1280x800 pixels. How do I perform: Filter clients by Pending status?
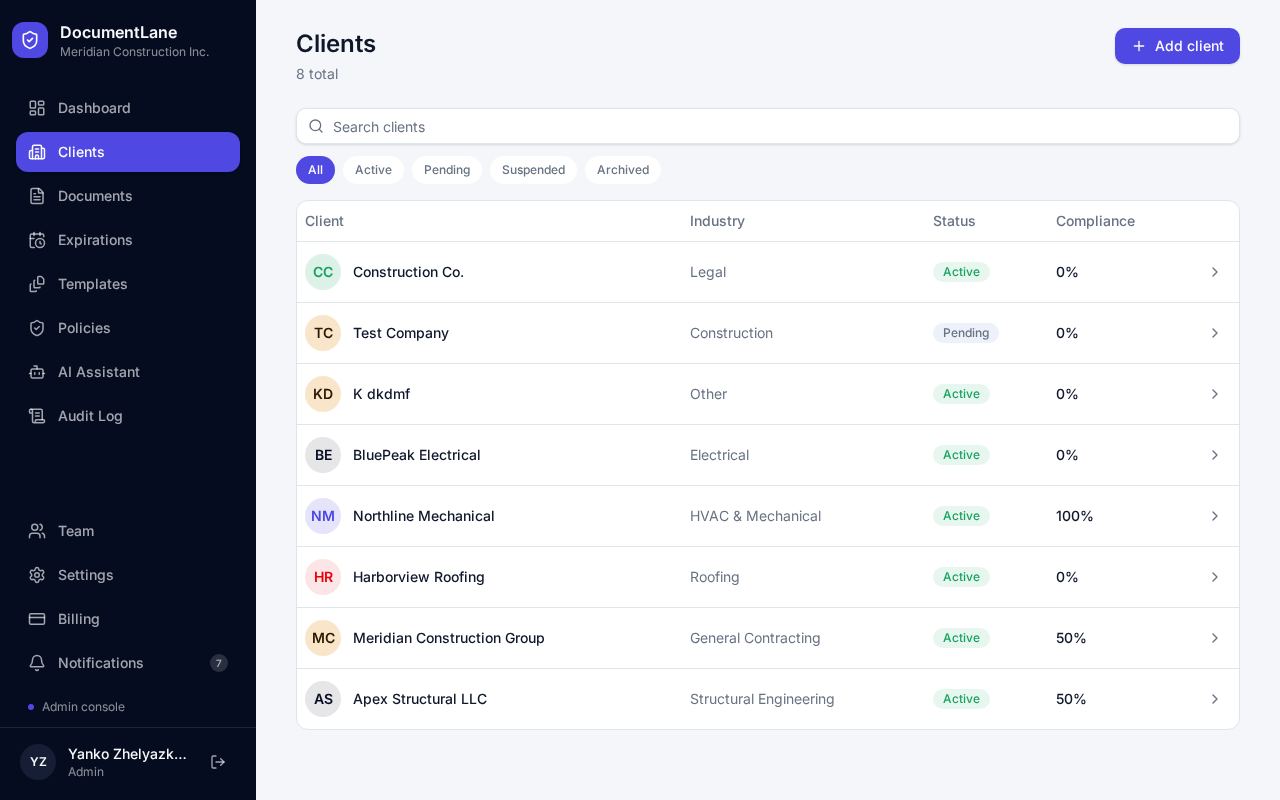click(x=447, y=170)
